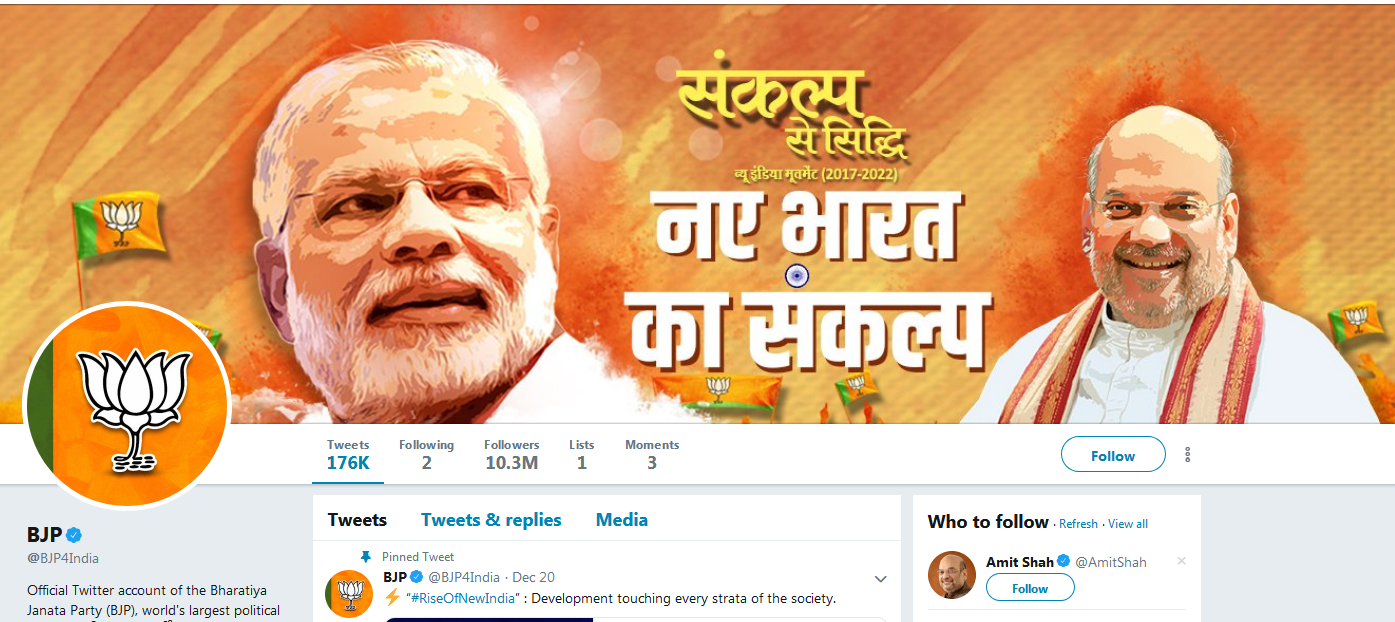The image size is (1395, 622).
Task: Open the three-dot more options menu
Action: tap(1187, 454)
